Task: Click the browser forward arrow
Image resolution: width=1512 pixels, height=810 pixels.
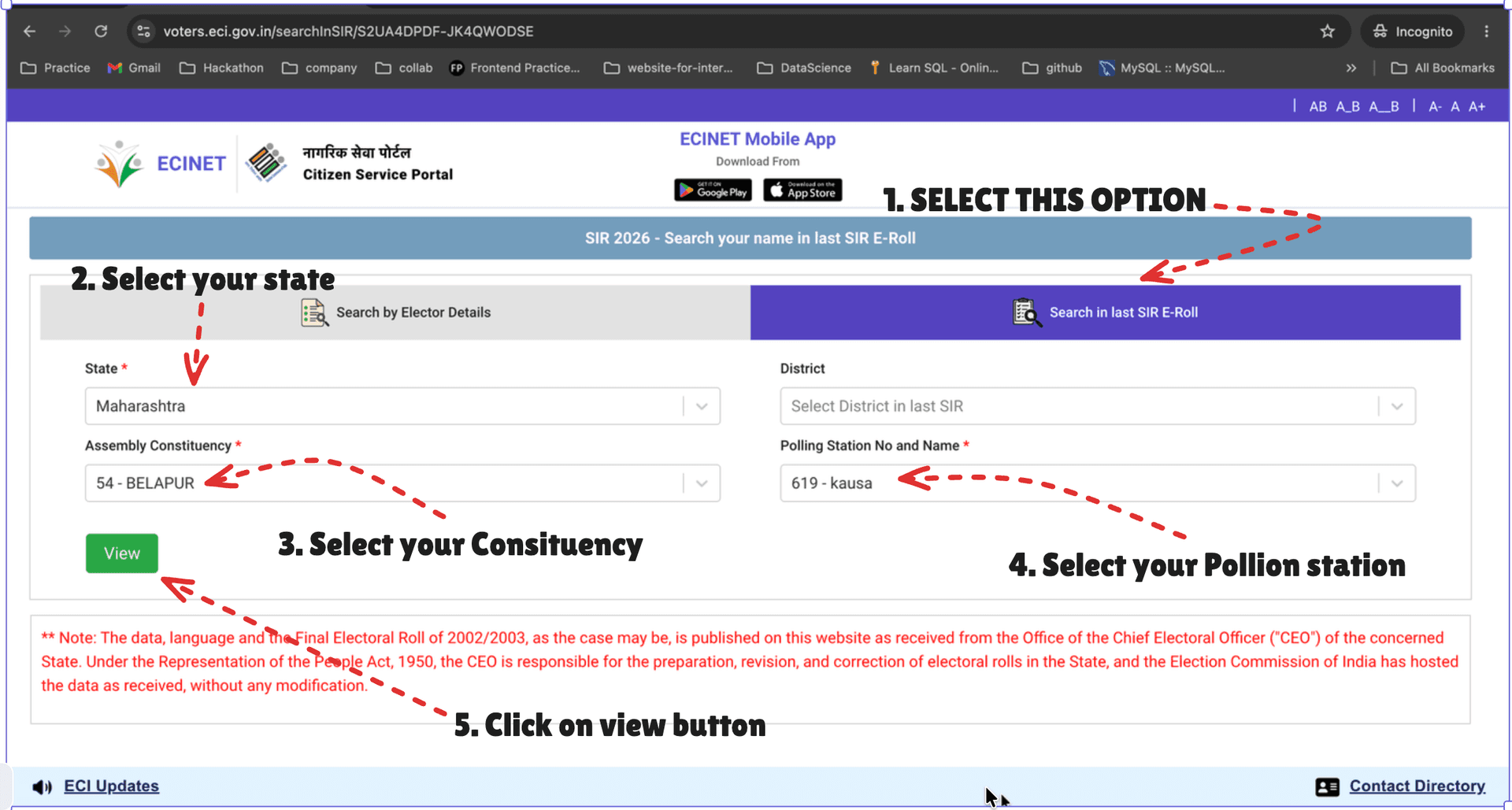Action: 65,31
